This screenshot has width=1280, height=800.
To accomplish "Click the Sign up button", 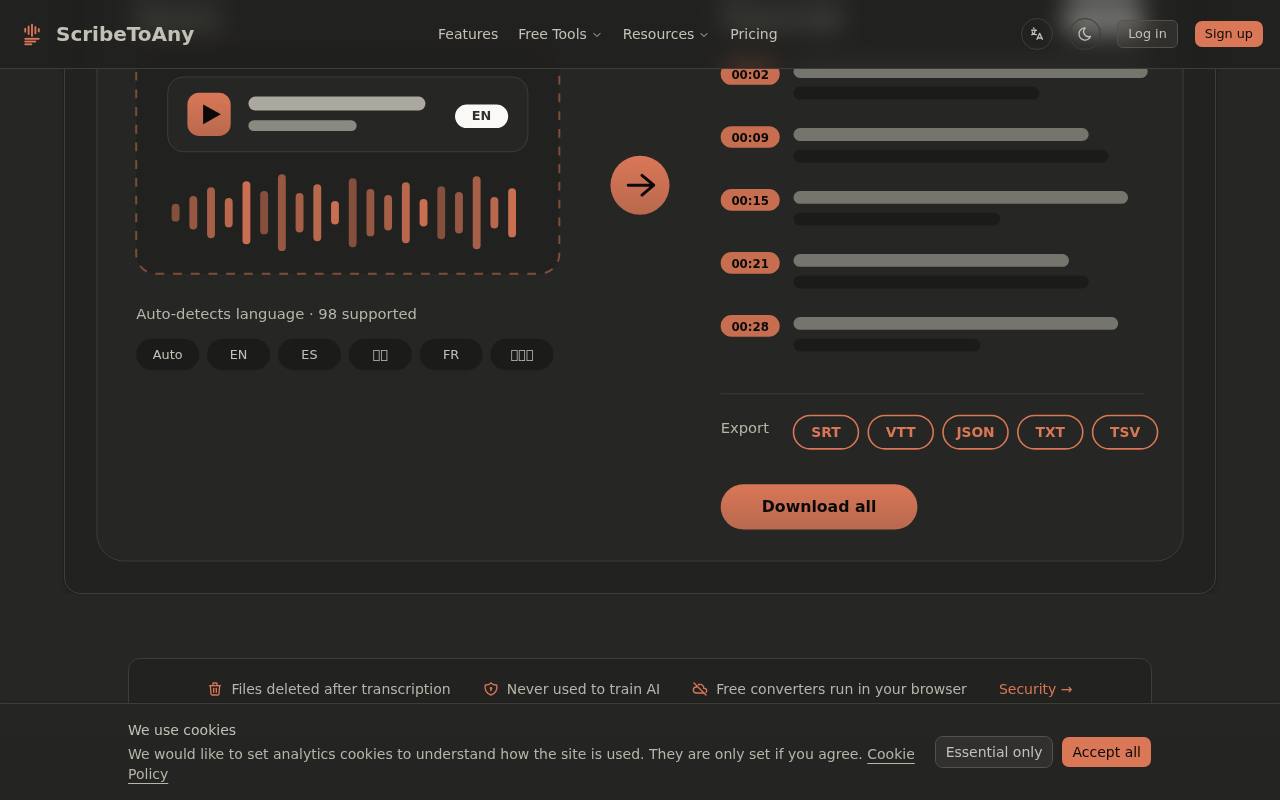I will click(x=1229, y=34).
